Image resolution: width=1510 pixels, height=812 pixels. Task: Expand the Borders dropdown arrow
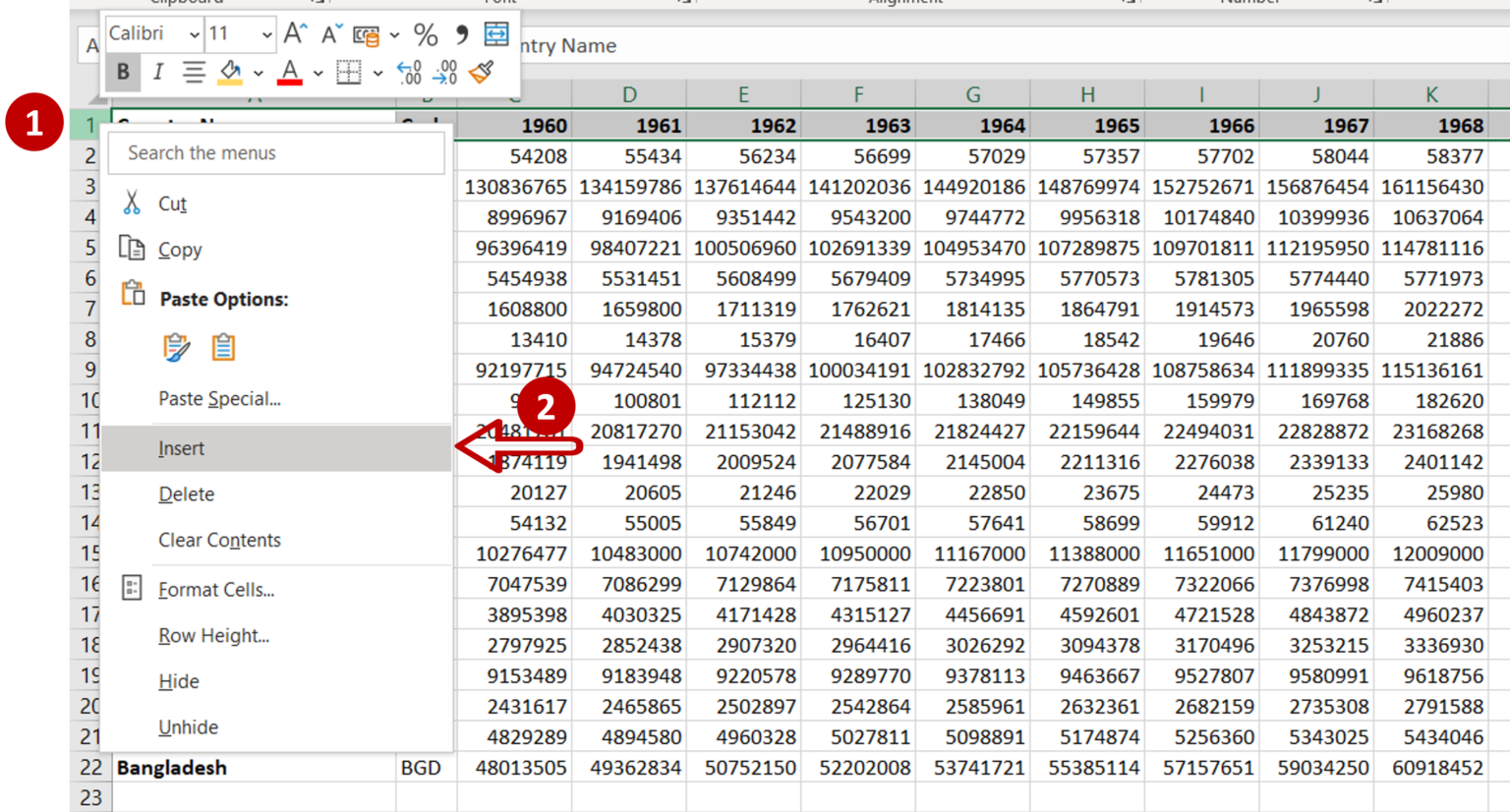point(378,73)
